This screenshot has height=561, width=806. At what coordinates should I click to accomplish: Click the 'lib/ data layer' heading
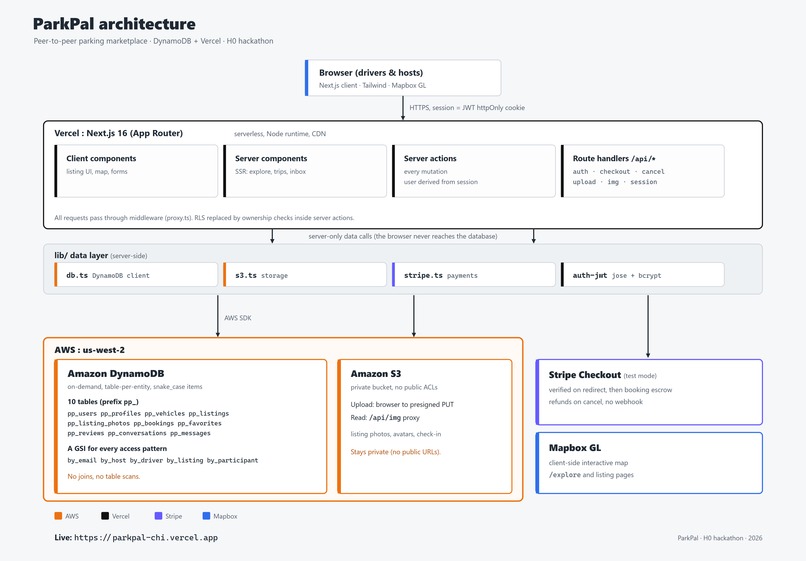tap(81, 255)
